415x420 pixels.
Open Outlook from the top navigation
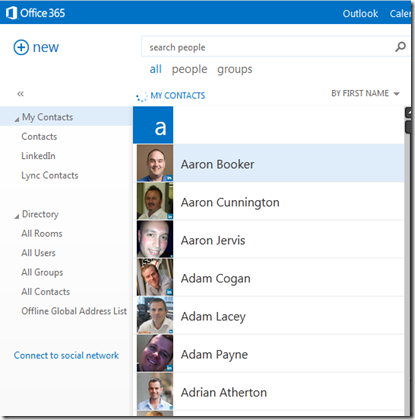point(360,13)
